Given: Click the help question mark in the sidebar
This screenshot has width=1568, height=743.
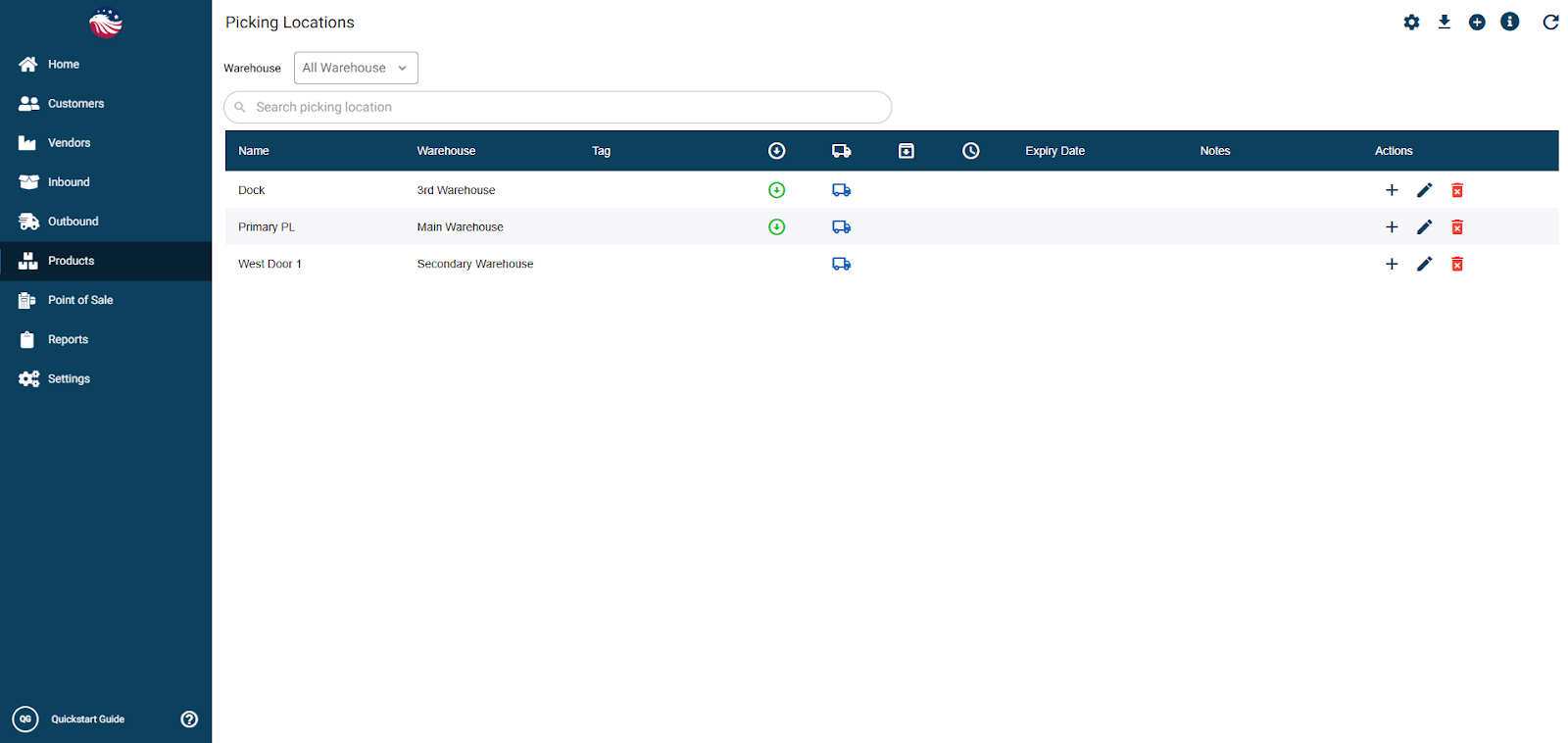Looking at the screenshot, I should click(189, 719).
